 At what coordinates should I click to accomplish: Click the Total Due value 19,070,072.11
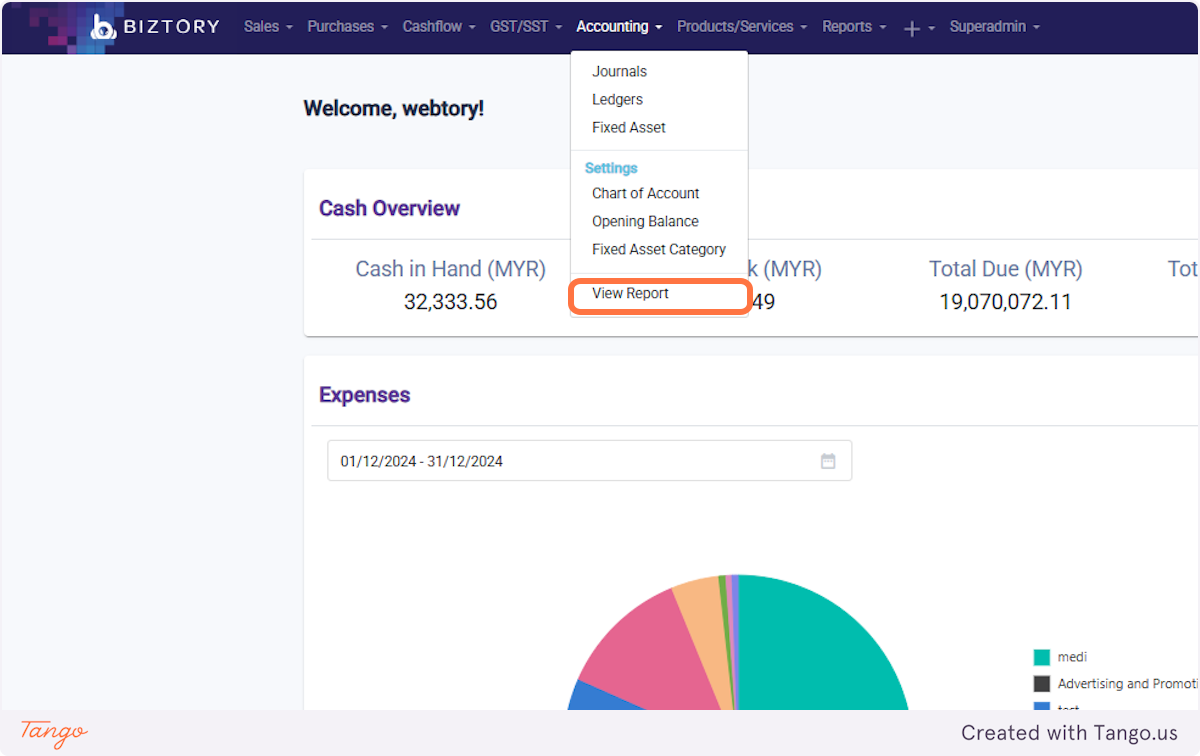point(1005,302)
